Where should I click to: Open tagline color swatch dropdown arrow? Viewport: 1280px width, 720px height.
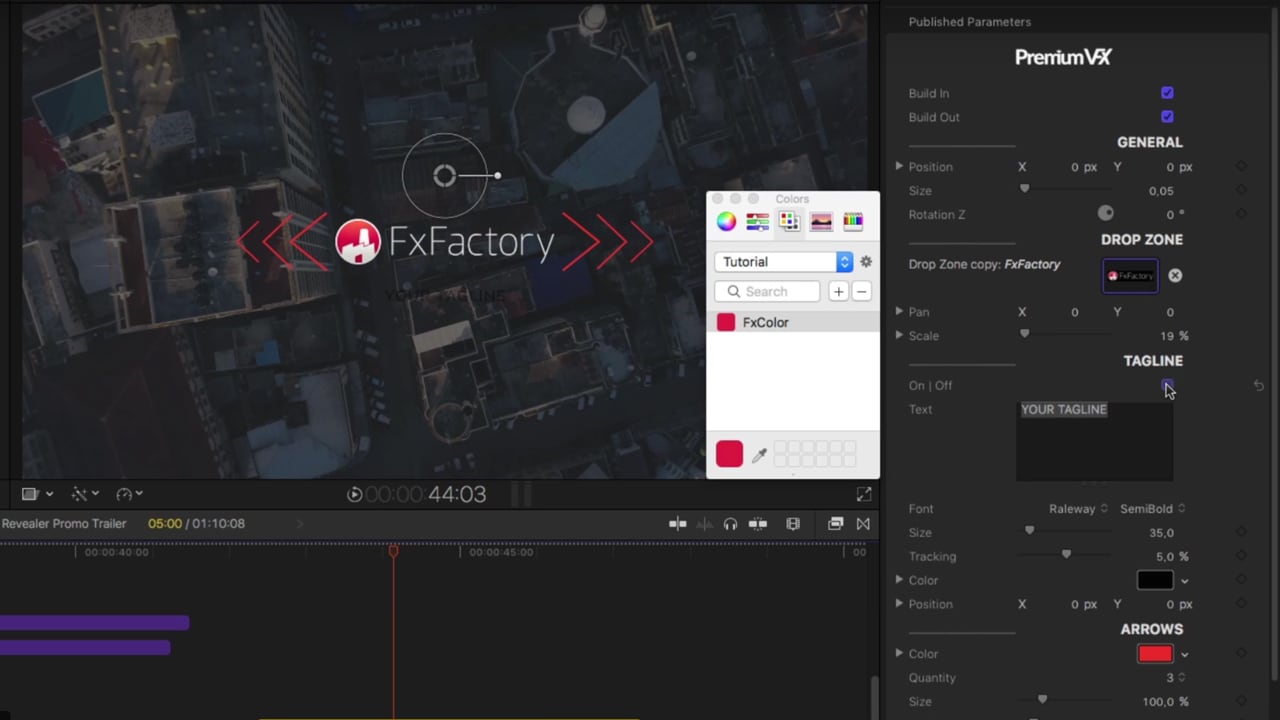coord(1185,581)
